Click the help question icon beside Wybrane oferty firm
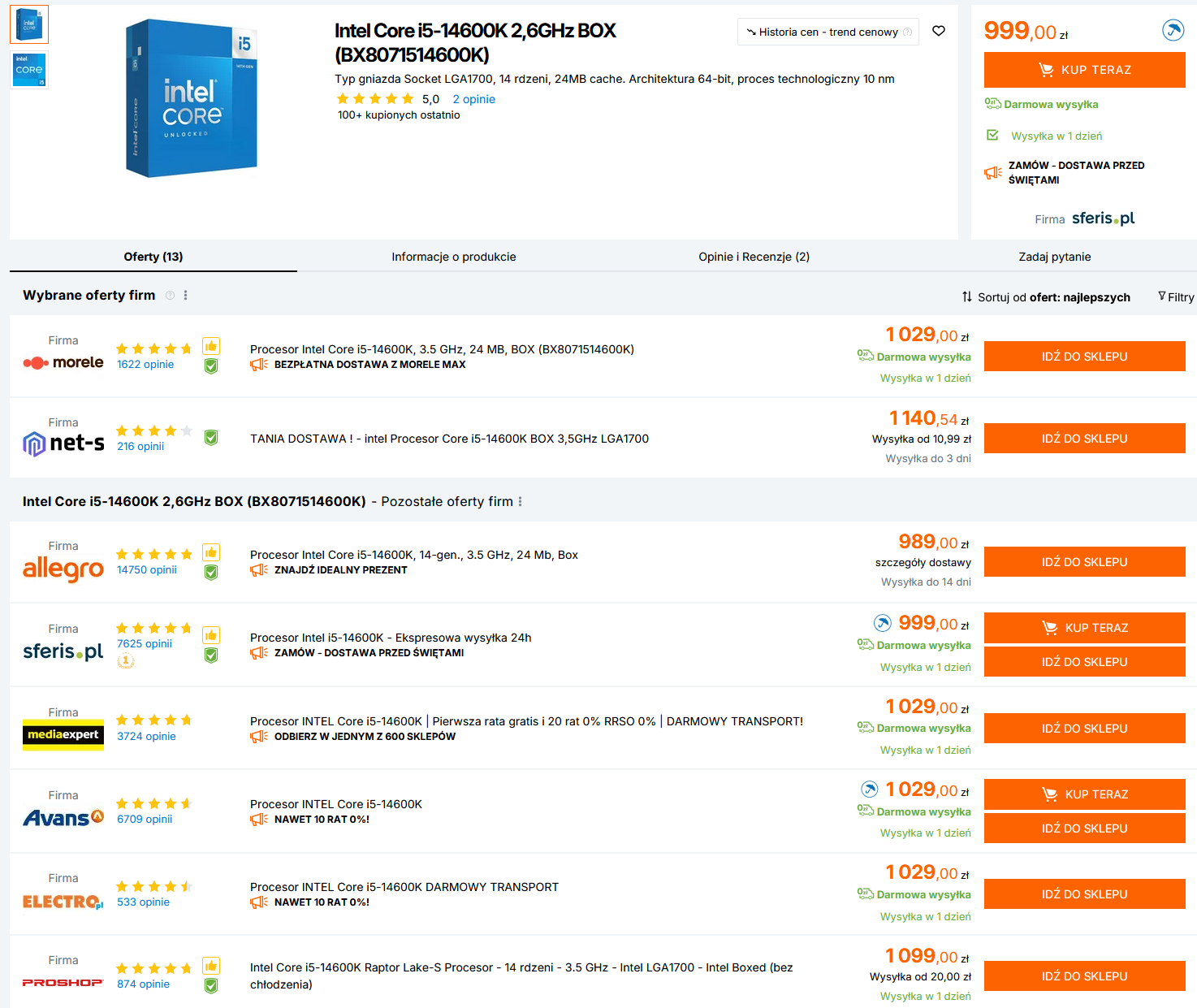 click(x=170, y=296)
